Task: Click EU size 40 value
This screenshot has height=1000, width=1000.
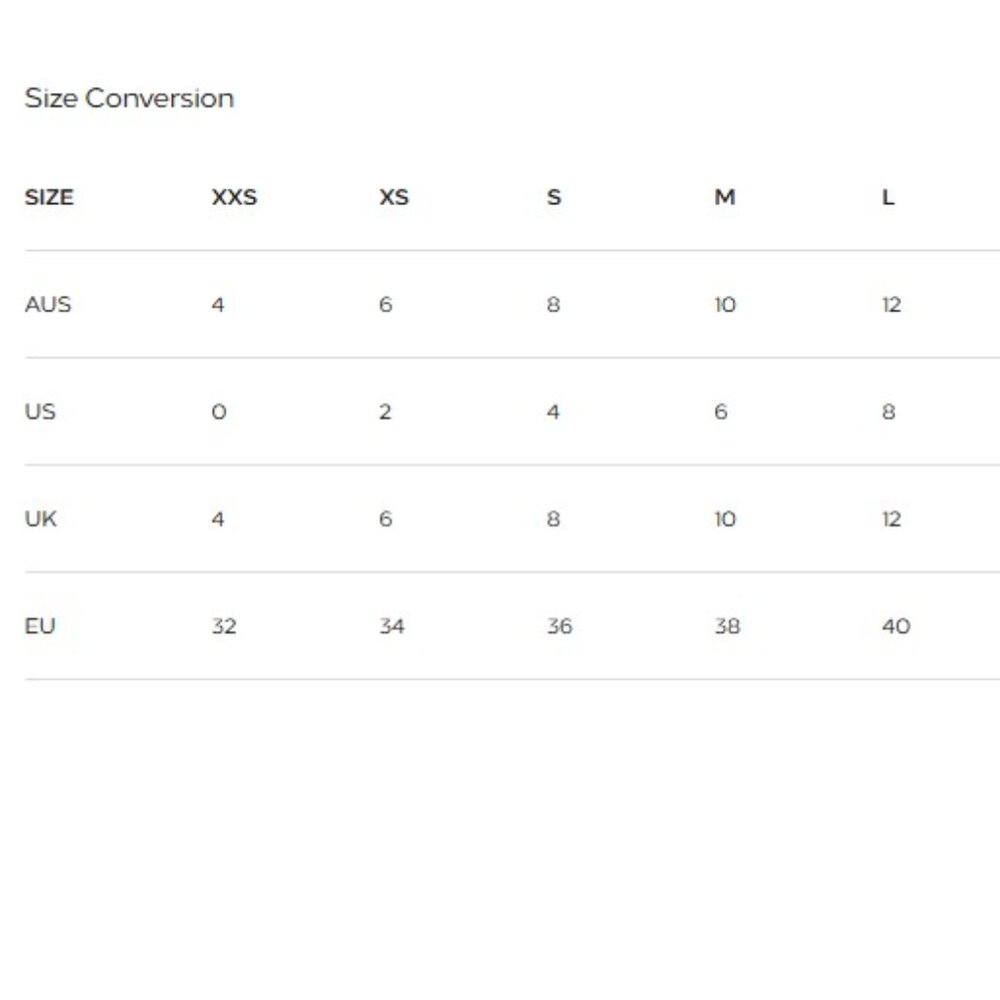Action: pos(896,626)
